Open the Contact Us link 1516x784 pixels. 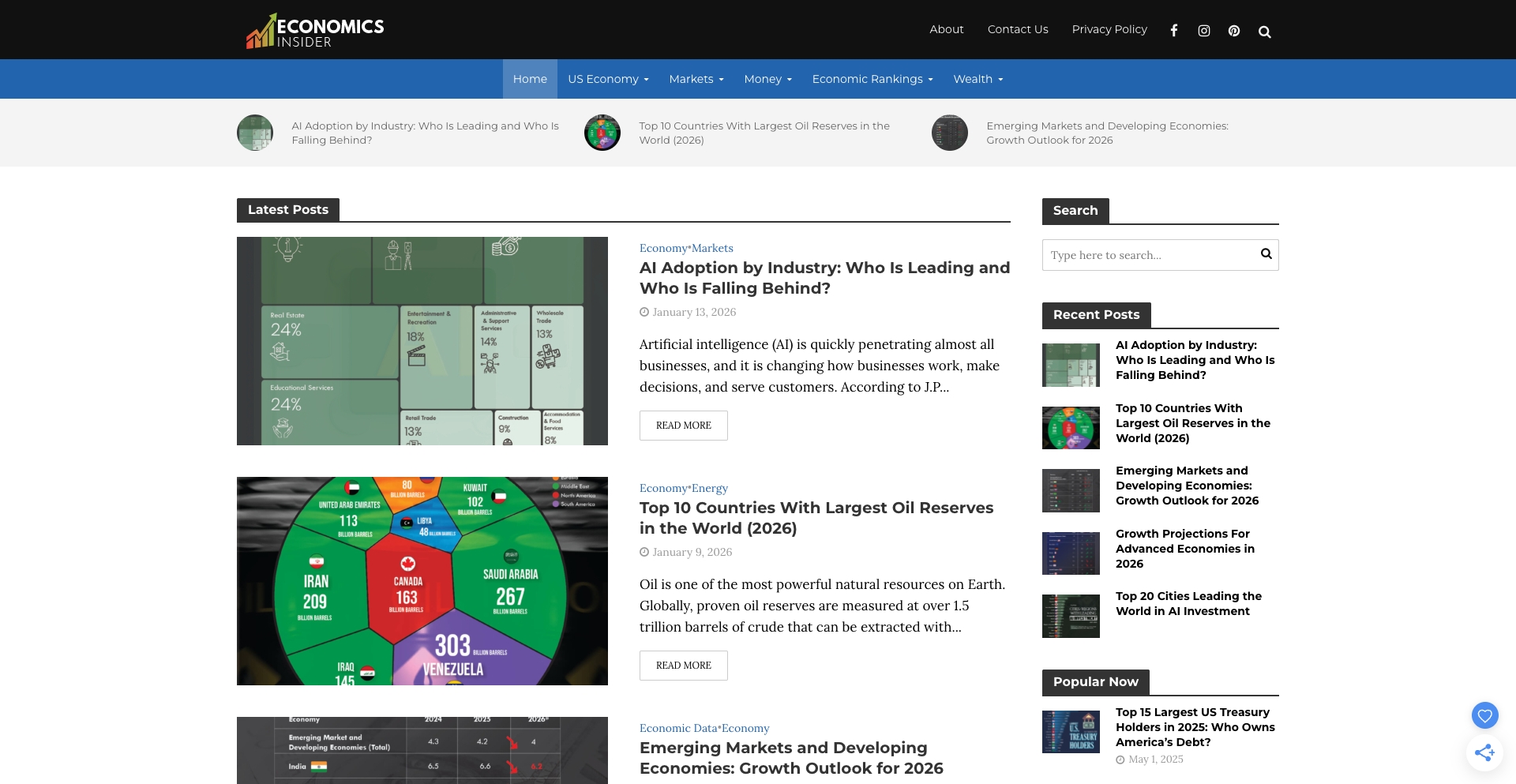point(1017,29)
